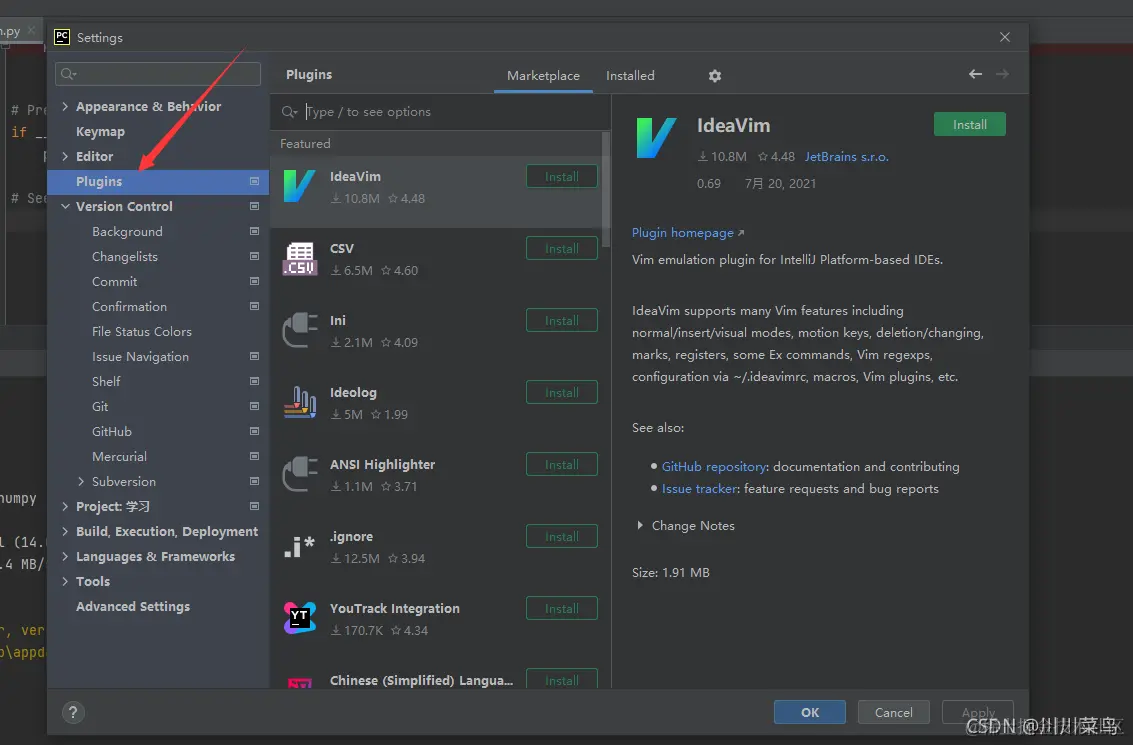Screen dimensions: 1133x745
Task: Install the ANSI Highlighter plugin
Action: (x=561, y=465)
